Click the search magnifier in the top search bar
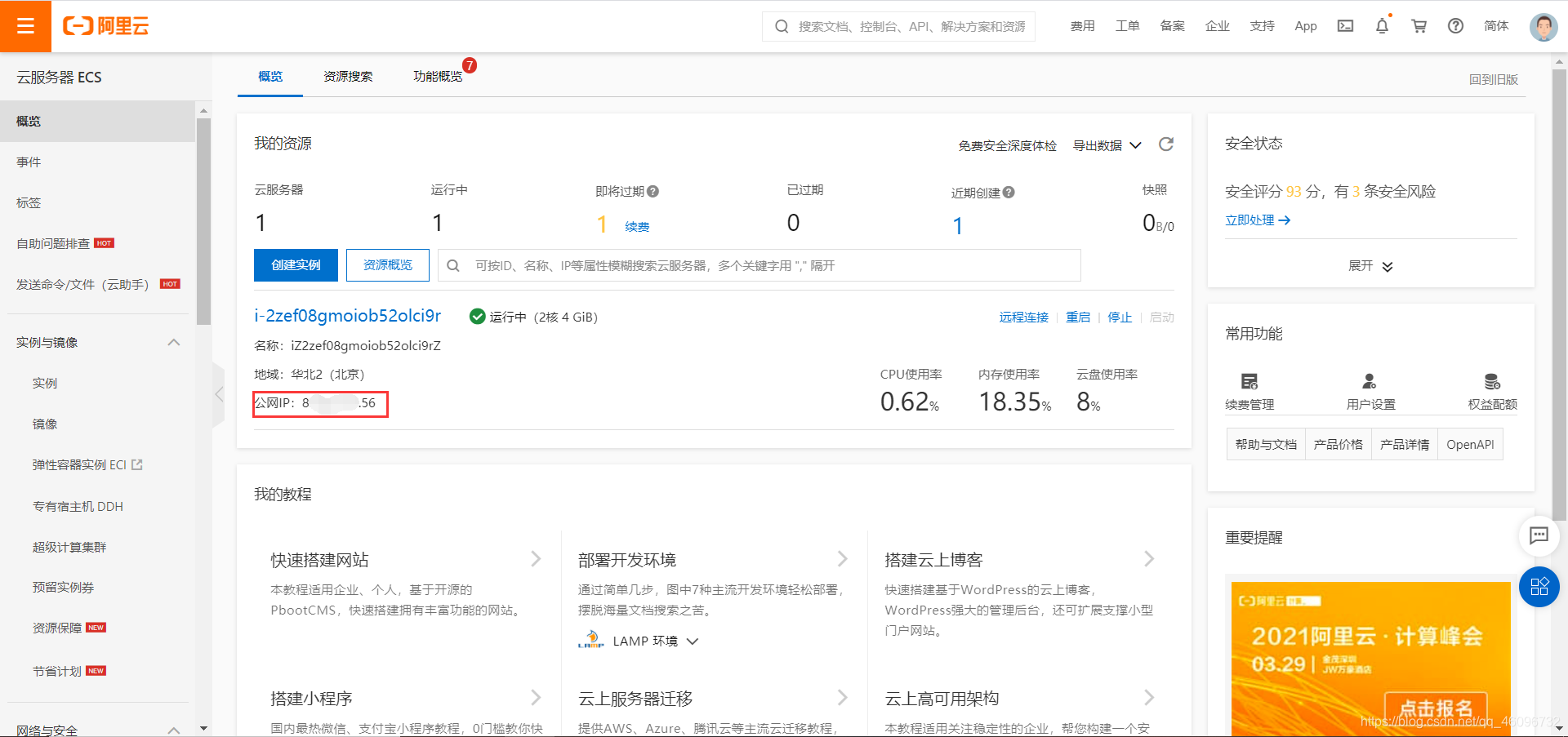The width and height of the screenshot is (1568, 737). tap(782, 27)
